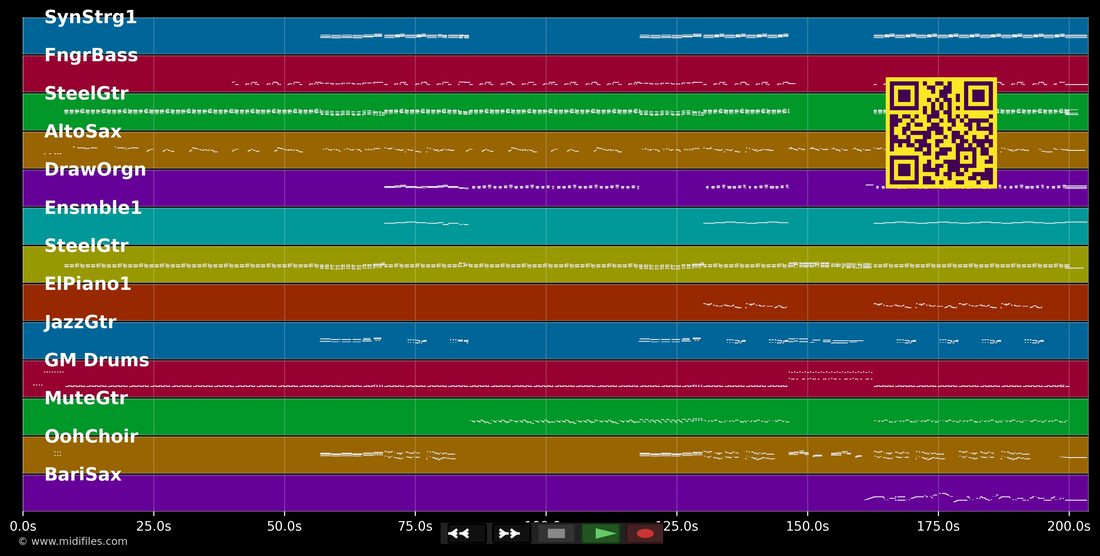Jump to the 200.0s time marker
Screen dimensions: 1100x556
tap(1068, 525)
